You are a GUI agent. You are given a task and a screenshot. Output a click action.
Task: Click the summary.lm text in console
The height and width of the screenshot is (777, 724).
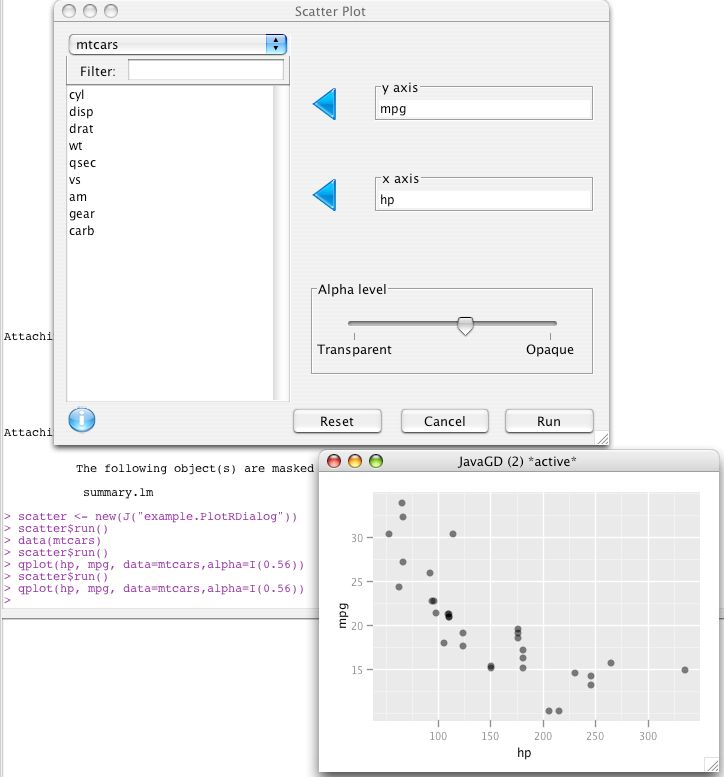[118, 493]
